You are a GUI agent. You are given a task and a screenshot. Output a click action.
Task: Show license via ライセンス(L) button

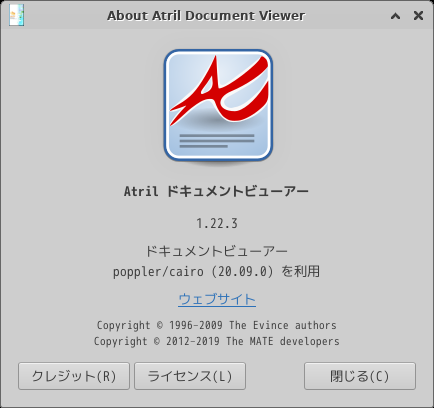tap(190, 376)
